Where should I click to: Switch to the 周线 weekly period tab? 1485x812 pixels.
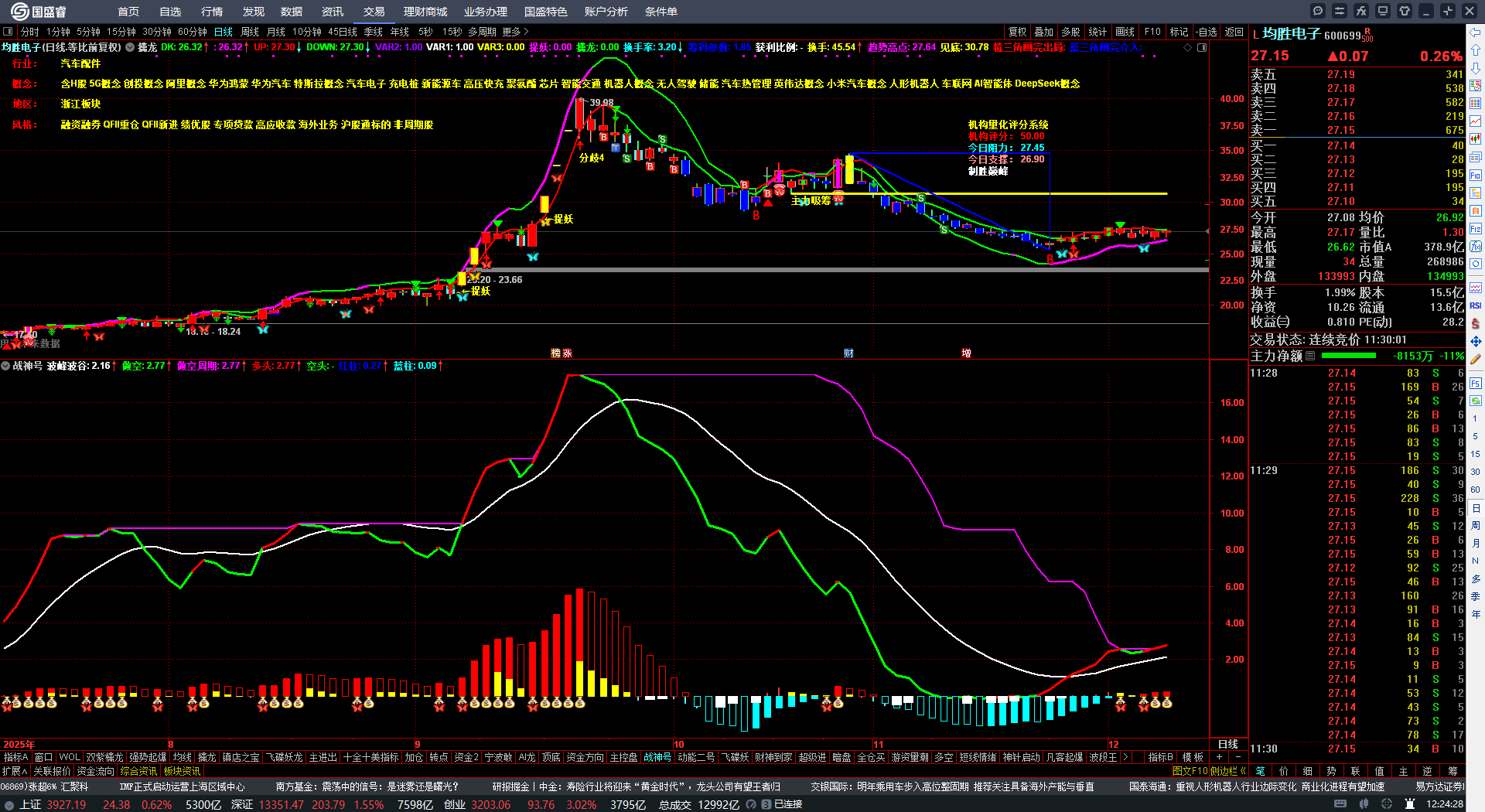click(250, 32)
